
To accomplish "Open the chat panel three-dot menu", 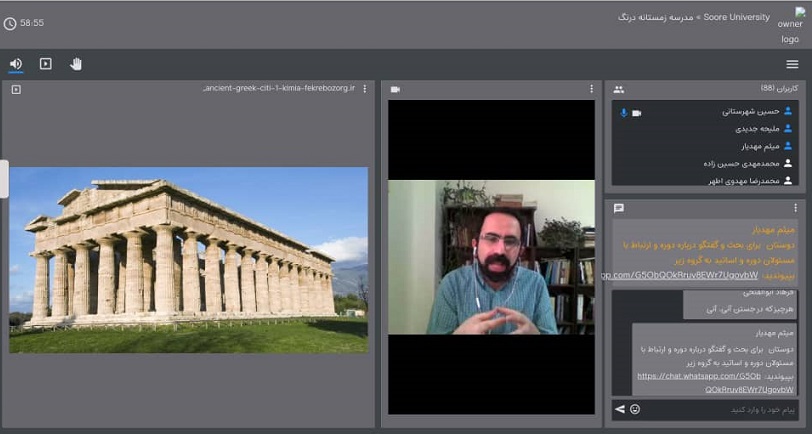I will (x=795, y=208).
